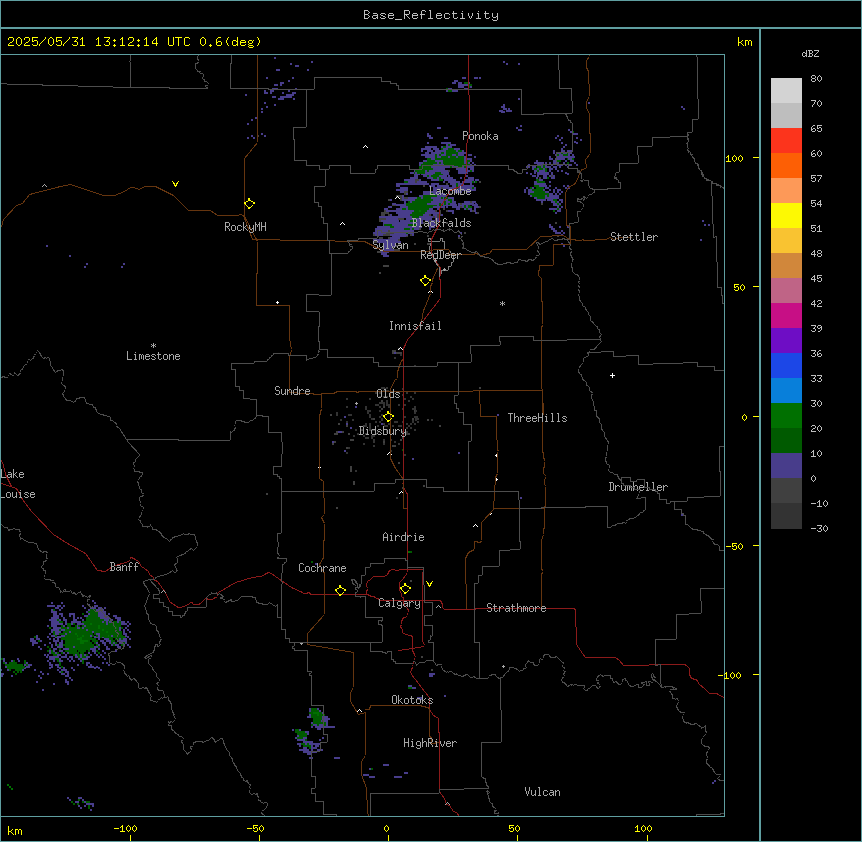
Task: Click the white plus marker north of Drumheller
Action: [612, 375]
